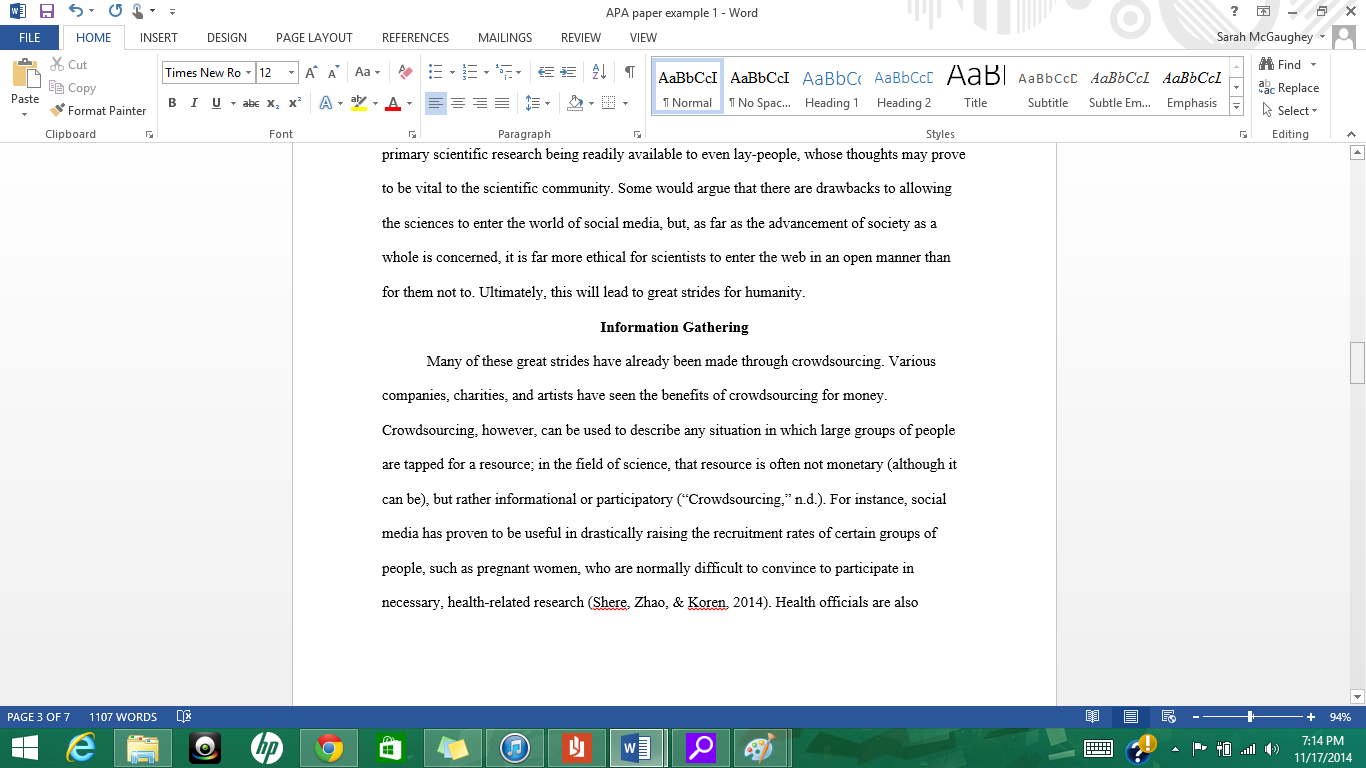Switch to the REFERENCES ribbon tab
This screenshot has width=1366, height=768.
(x=415, y=37)
